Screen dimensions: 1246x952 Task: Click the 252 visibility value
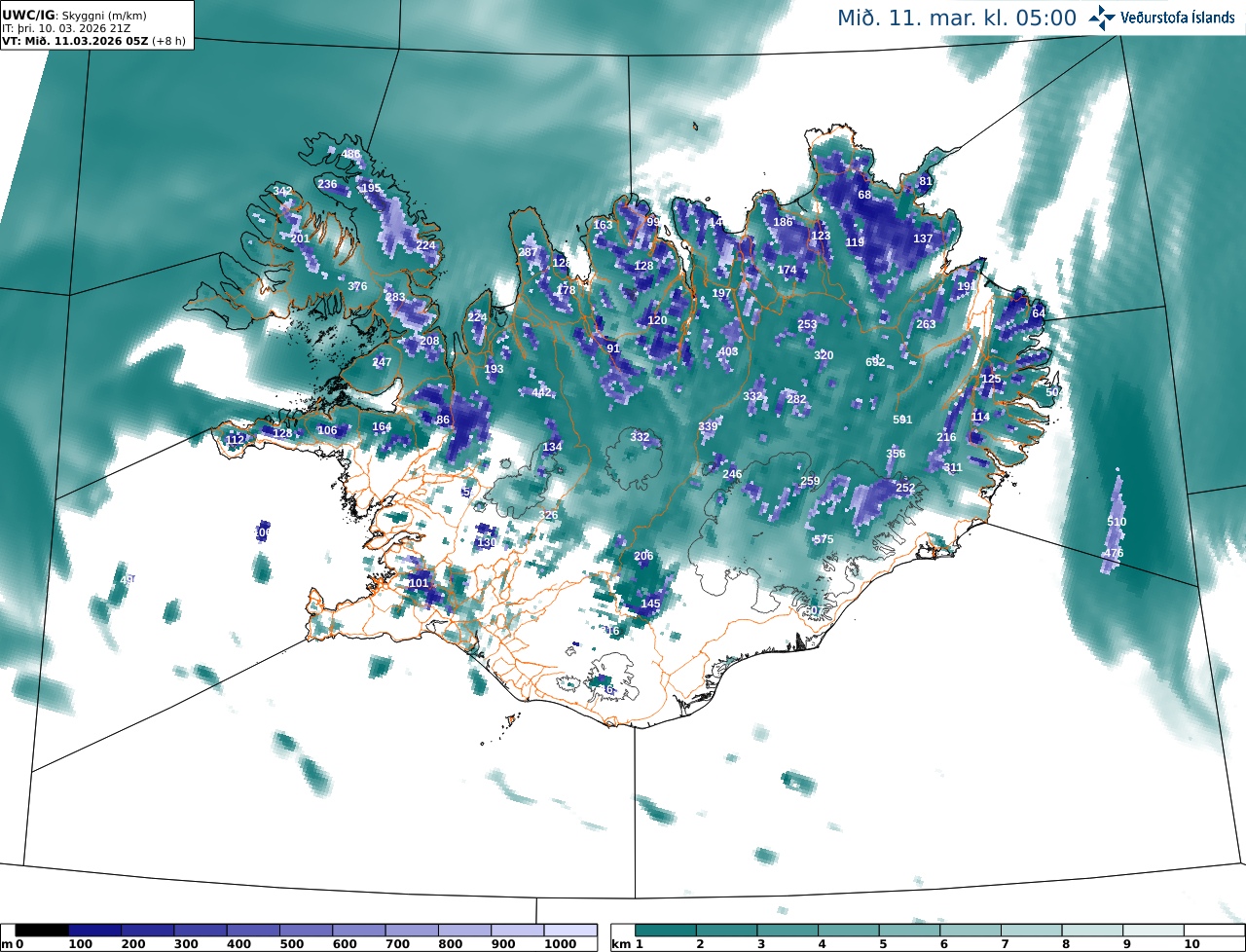(x=905, y=488)
